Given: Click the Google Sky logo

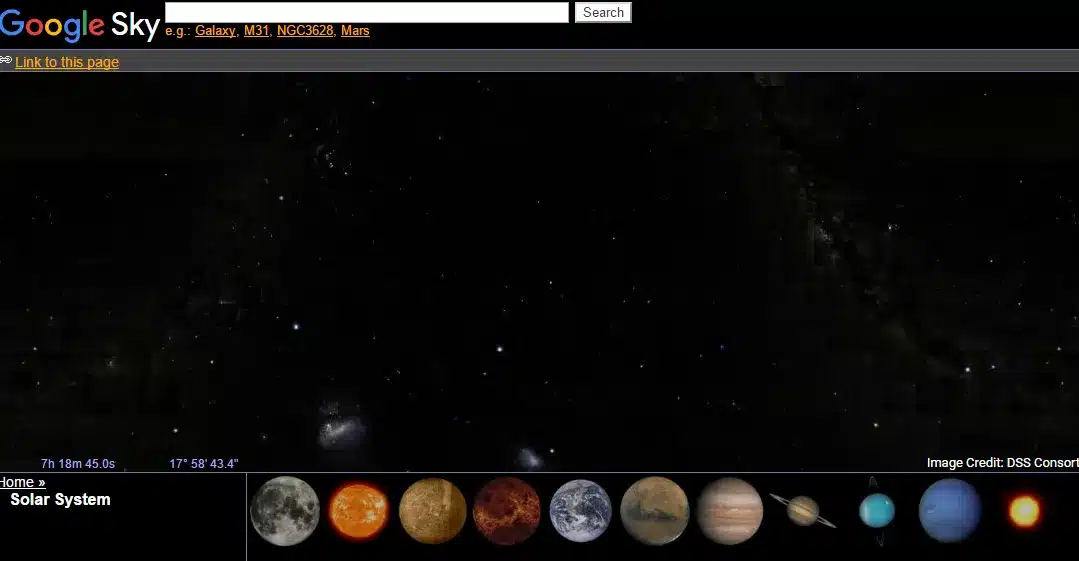Looking at the screenshot, I should pyautogui.click(x=80, y=24).
